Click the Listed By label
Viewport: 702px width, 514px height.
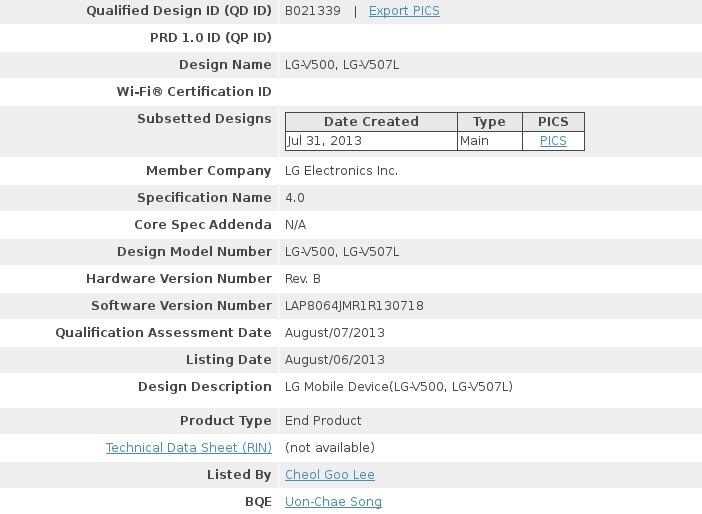(239, 475)
